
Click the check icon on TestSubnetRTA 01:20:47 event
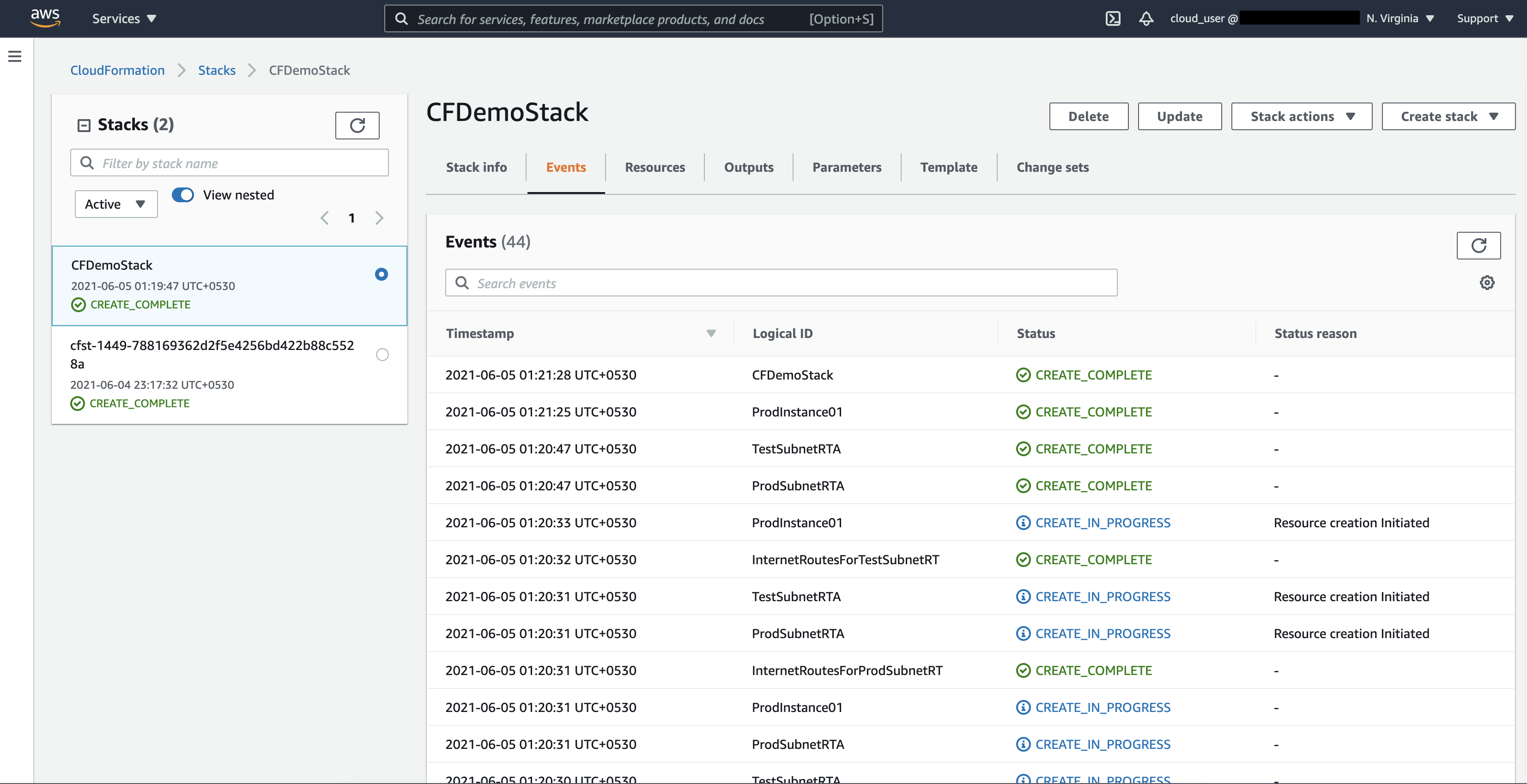1023,449
